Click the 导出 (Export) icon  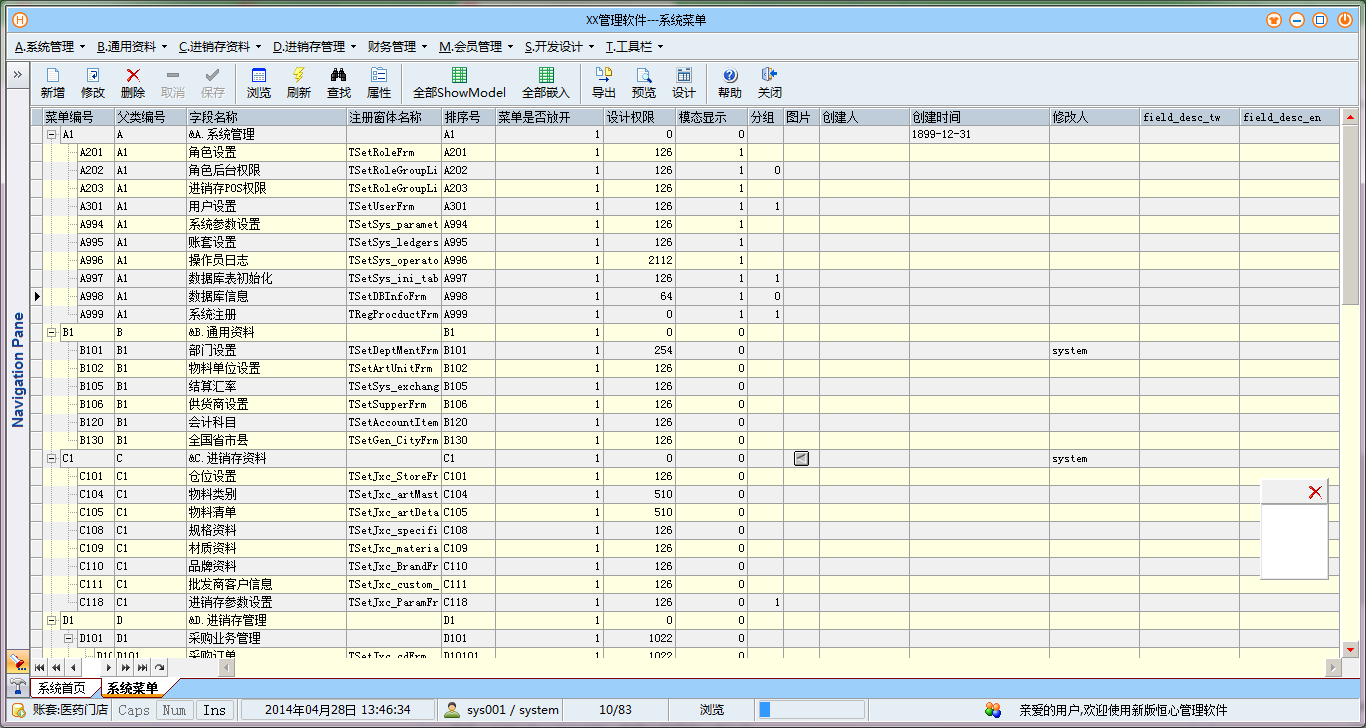pos(604,82)
